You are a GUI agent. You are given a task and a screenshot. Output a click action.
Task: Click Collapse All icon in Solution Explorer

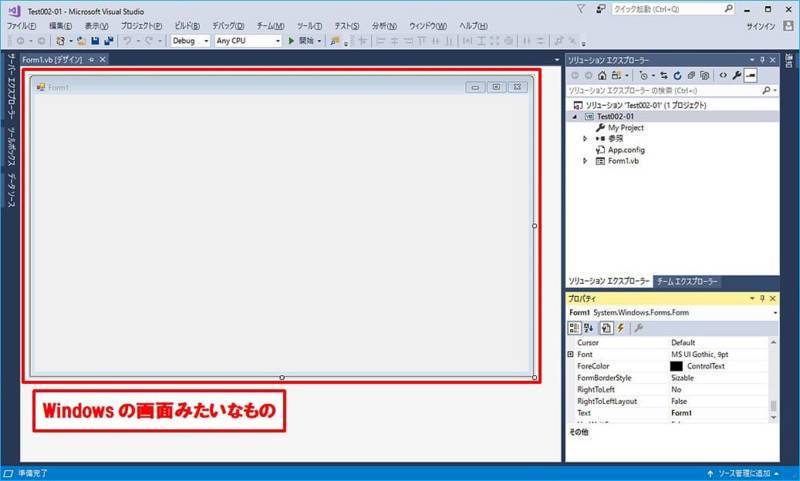[691, 75]
